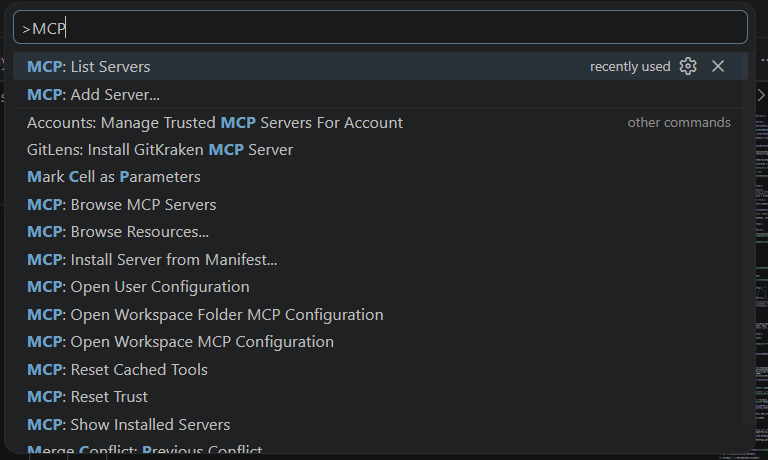Click the command palette input field
Screen dimensions: 768x460
pos(380,27)
